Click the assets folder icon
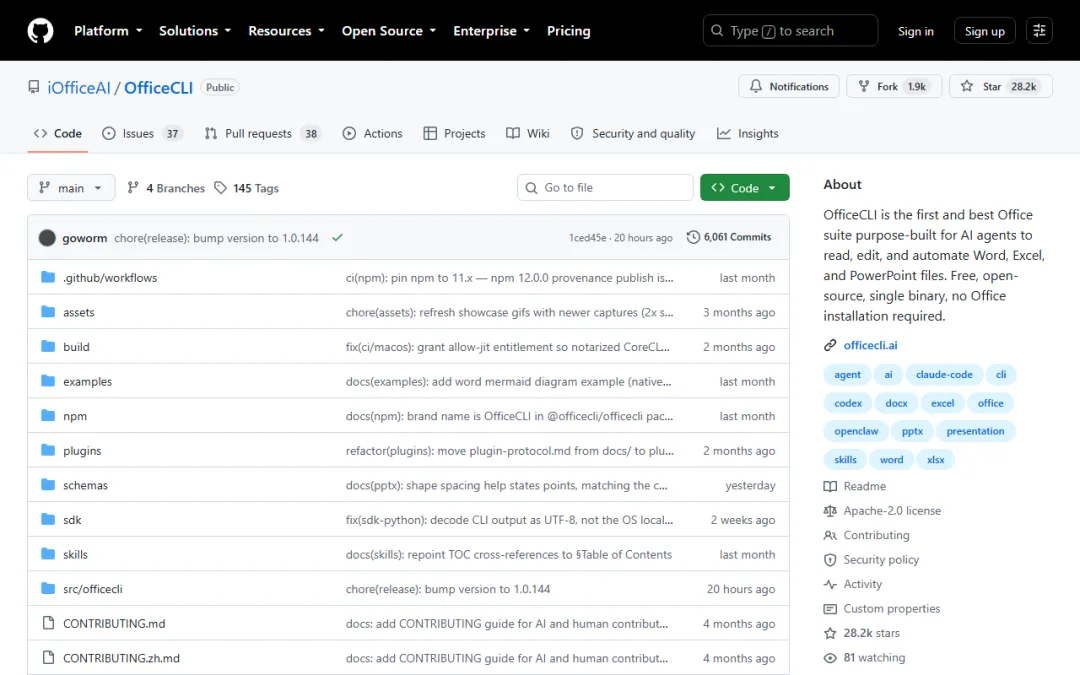This screenshot has height=675, width=1080. coord(48,311)
